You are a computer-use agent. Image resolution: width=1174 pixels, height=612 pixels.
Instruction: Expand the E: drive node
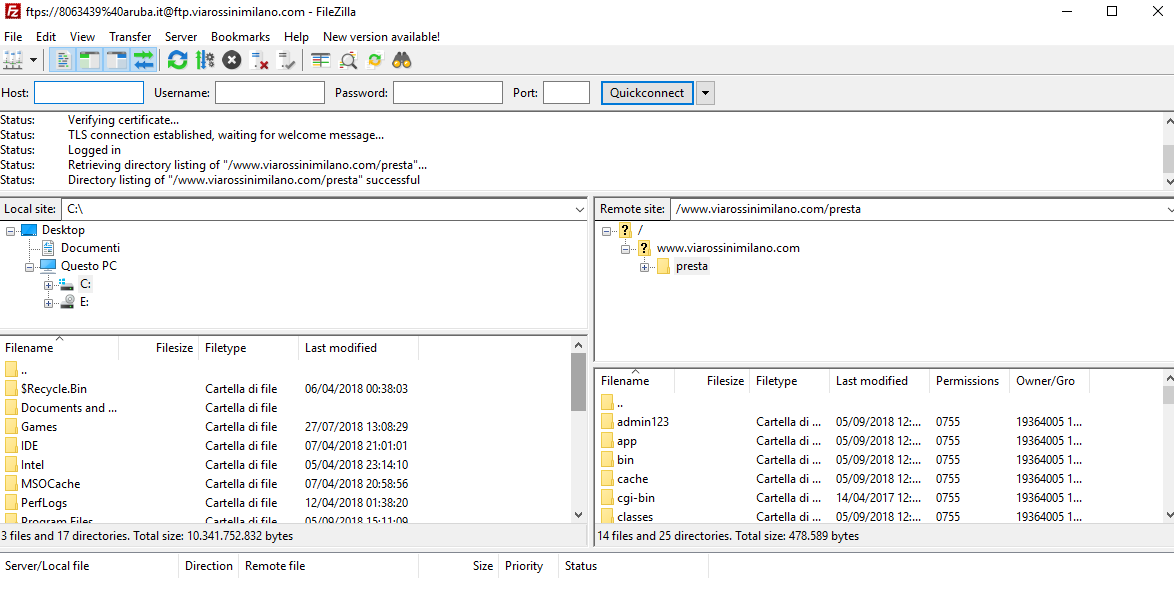(x=48, y=303)
